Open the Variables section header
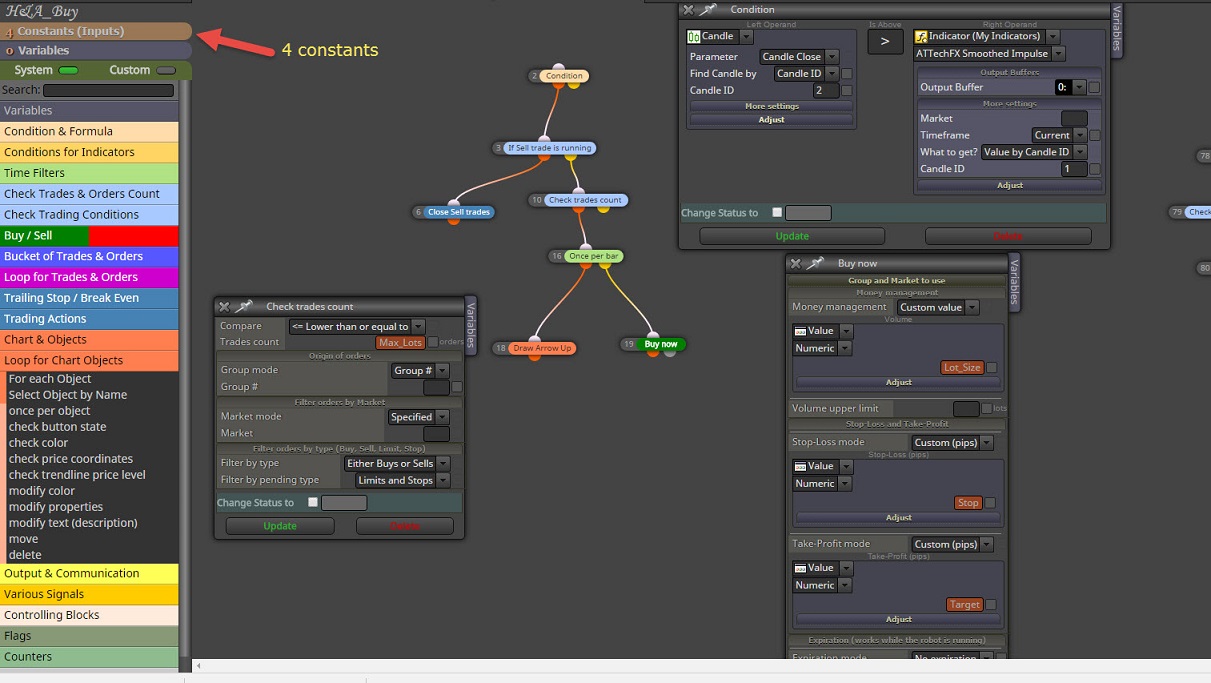 point(96,50)
